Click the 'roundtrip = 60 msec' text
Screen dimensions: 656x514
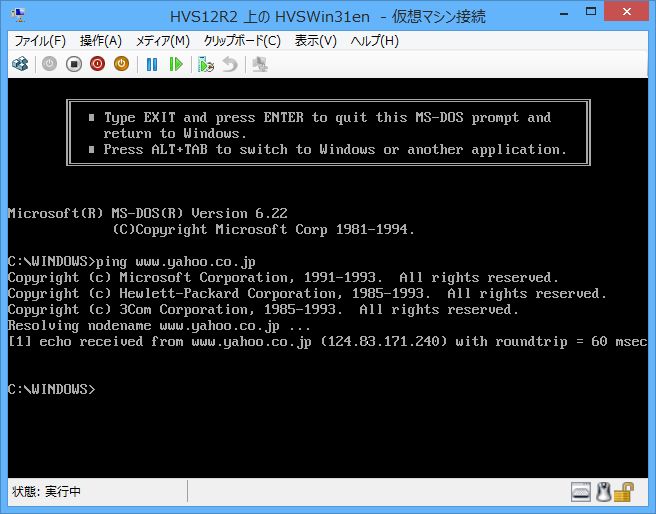(x=571, y=342)
